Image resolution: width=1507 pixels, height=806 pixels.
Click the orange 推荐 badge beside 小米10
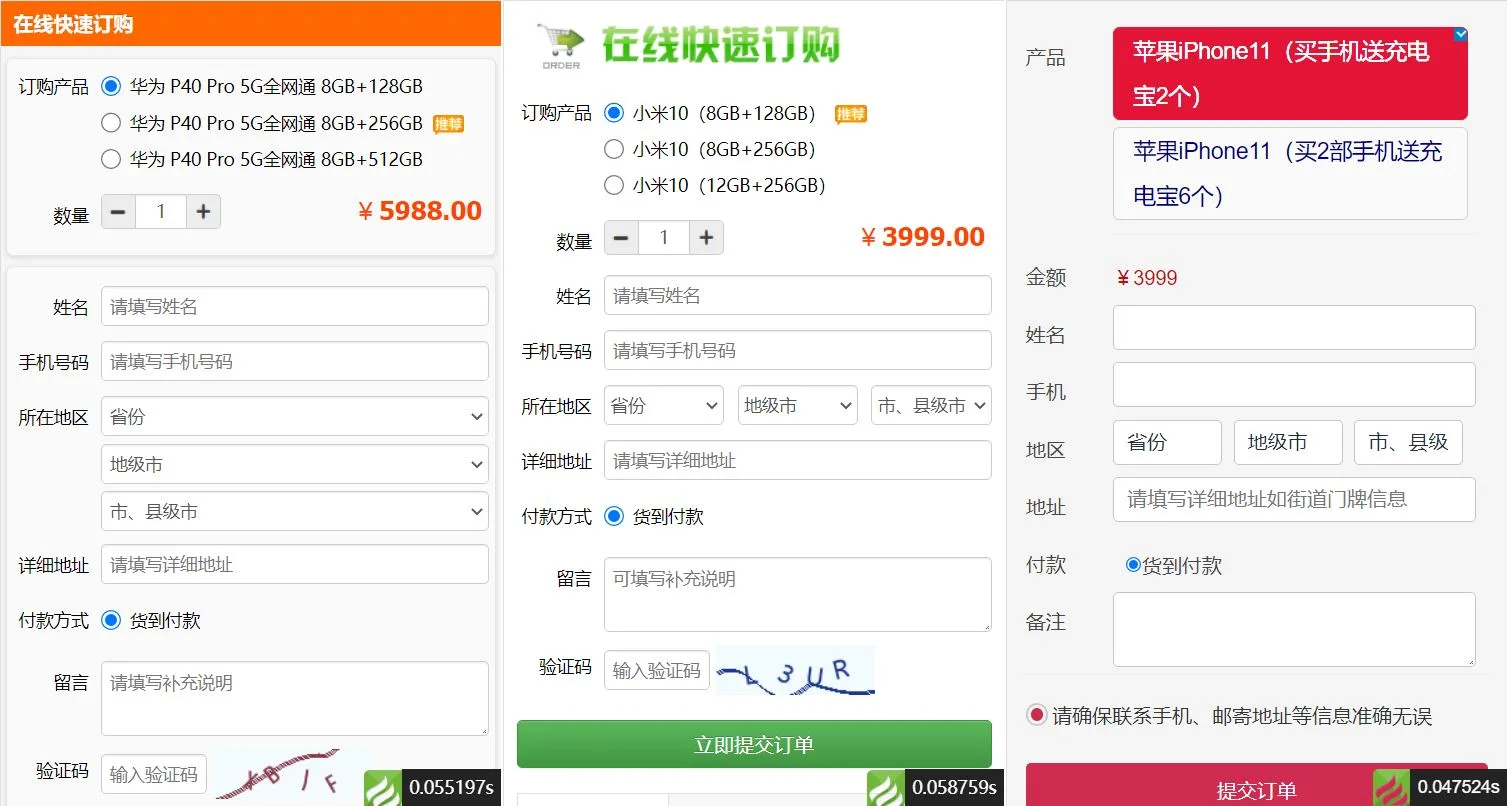[x=850, y=114]
